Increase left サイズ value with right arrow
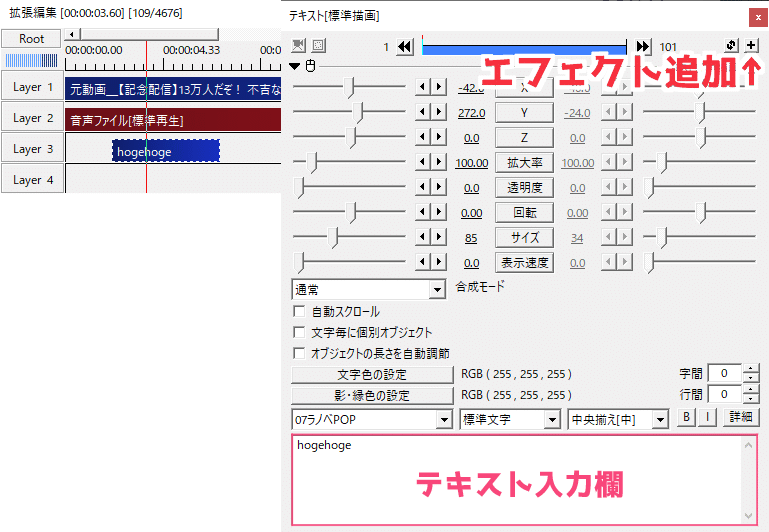This screenshot has height=532, width=769. click(x=439, y=237)
